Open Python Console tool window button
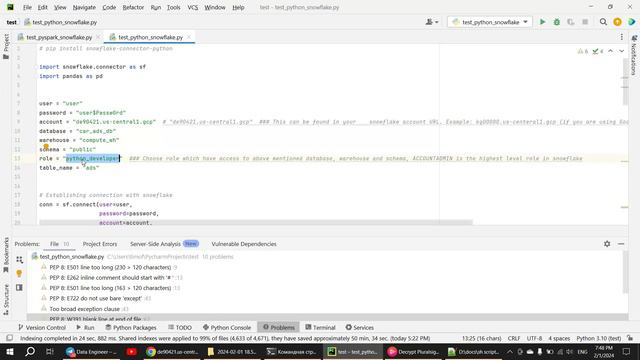The image size is (640, 360). 227,327
